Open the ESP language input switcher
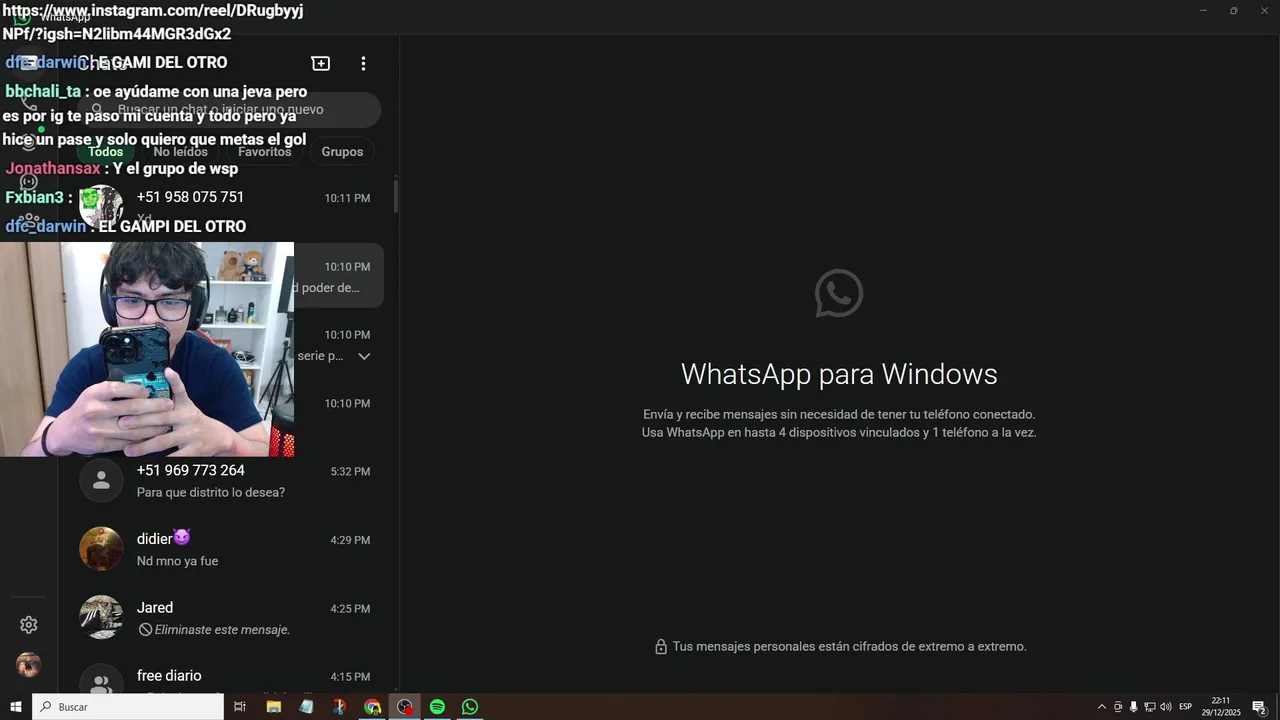Viewport: 1280px width, 720px height. tap(1186, 707)
